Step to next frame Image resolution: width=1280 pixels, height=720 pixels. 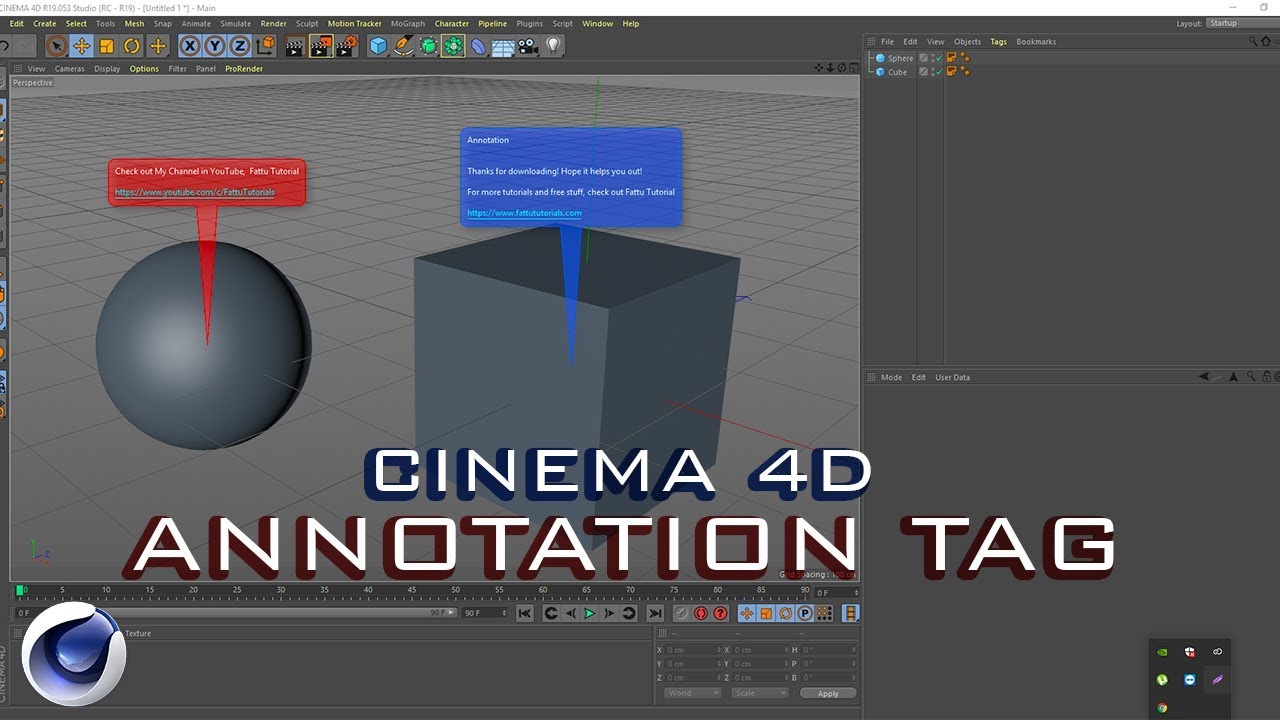(x=609, y=613)
